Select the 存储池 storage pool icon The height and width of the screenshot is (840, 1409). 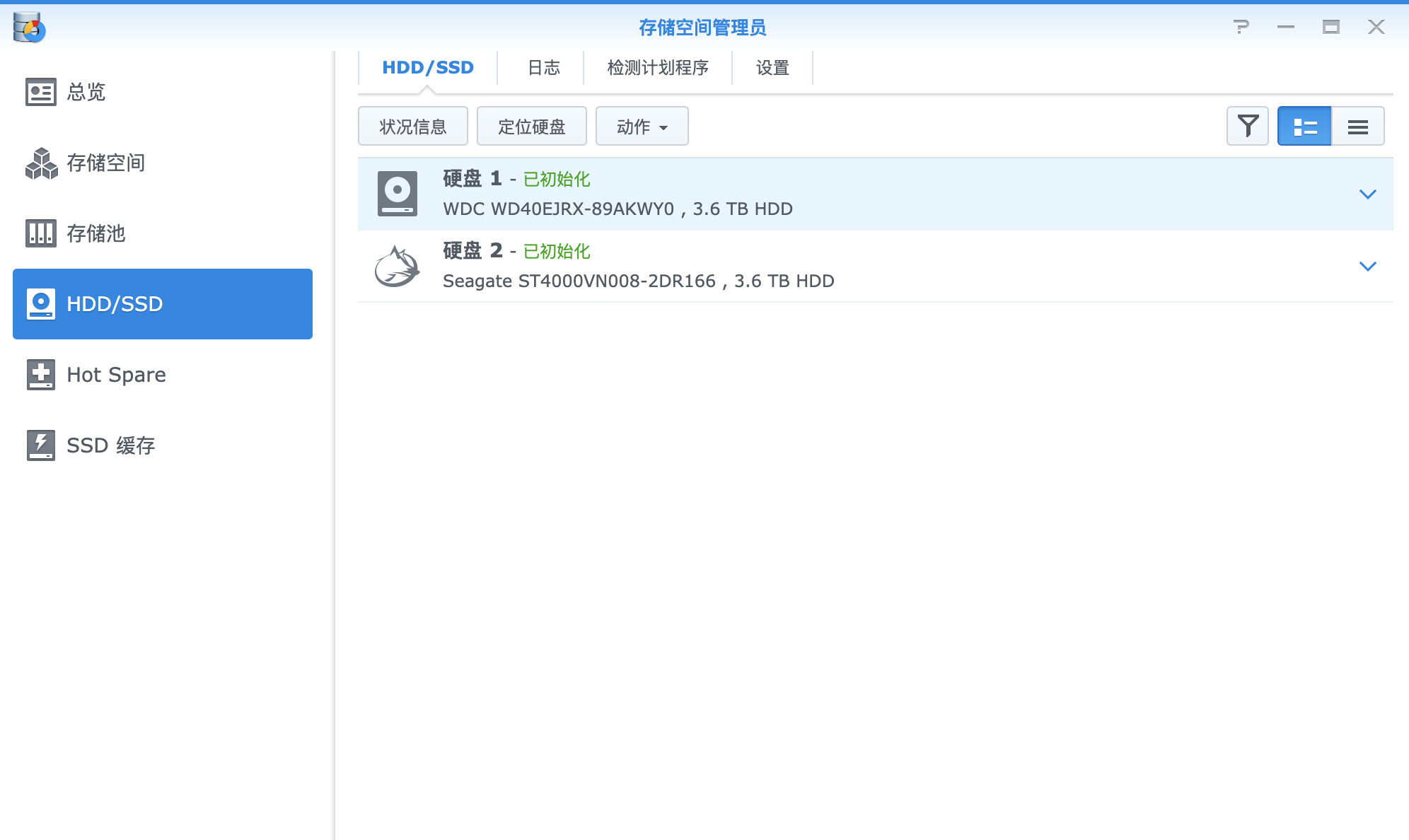click(41, 233)
